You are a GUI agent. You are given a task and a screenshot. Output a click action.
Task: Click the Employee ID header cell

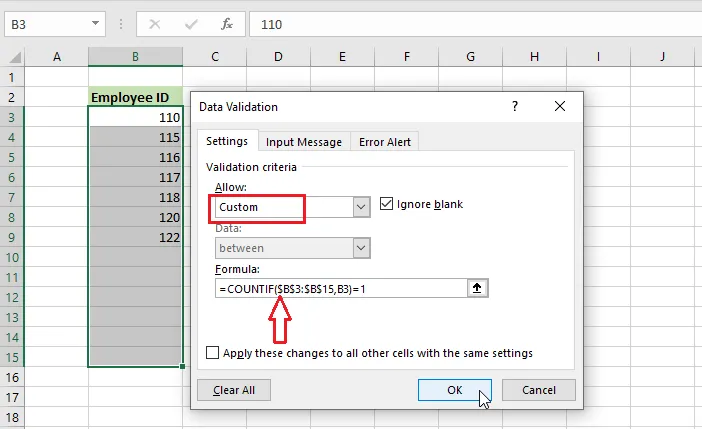click(135, 97)
